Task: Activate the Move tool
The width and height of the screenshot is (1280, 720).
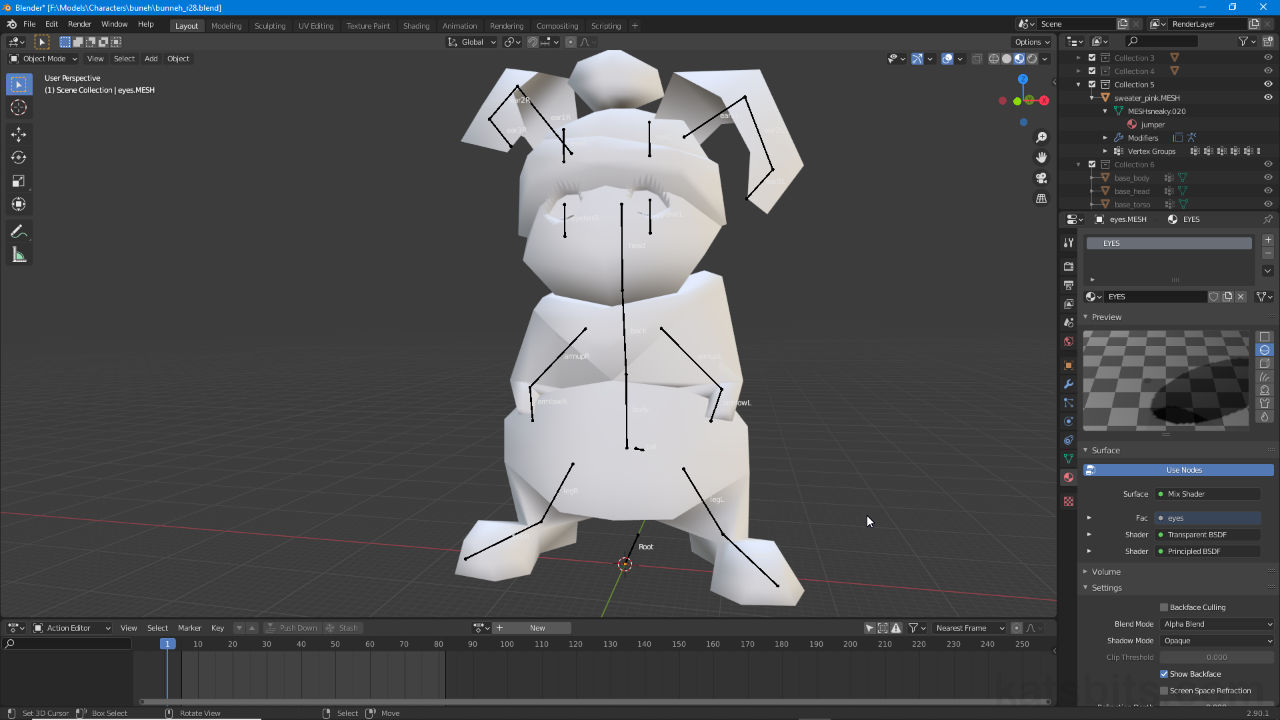Action: pyautogui.click(x=19, y=134)
